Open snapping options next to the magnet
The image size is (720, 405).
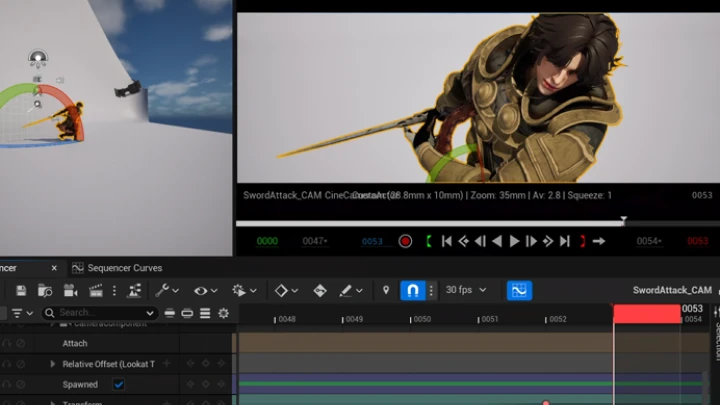pos(431,290)
